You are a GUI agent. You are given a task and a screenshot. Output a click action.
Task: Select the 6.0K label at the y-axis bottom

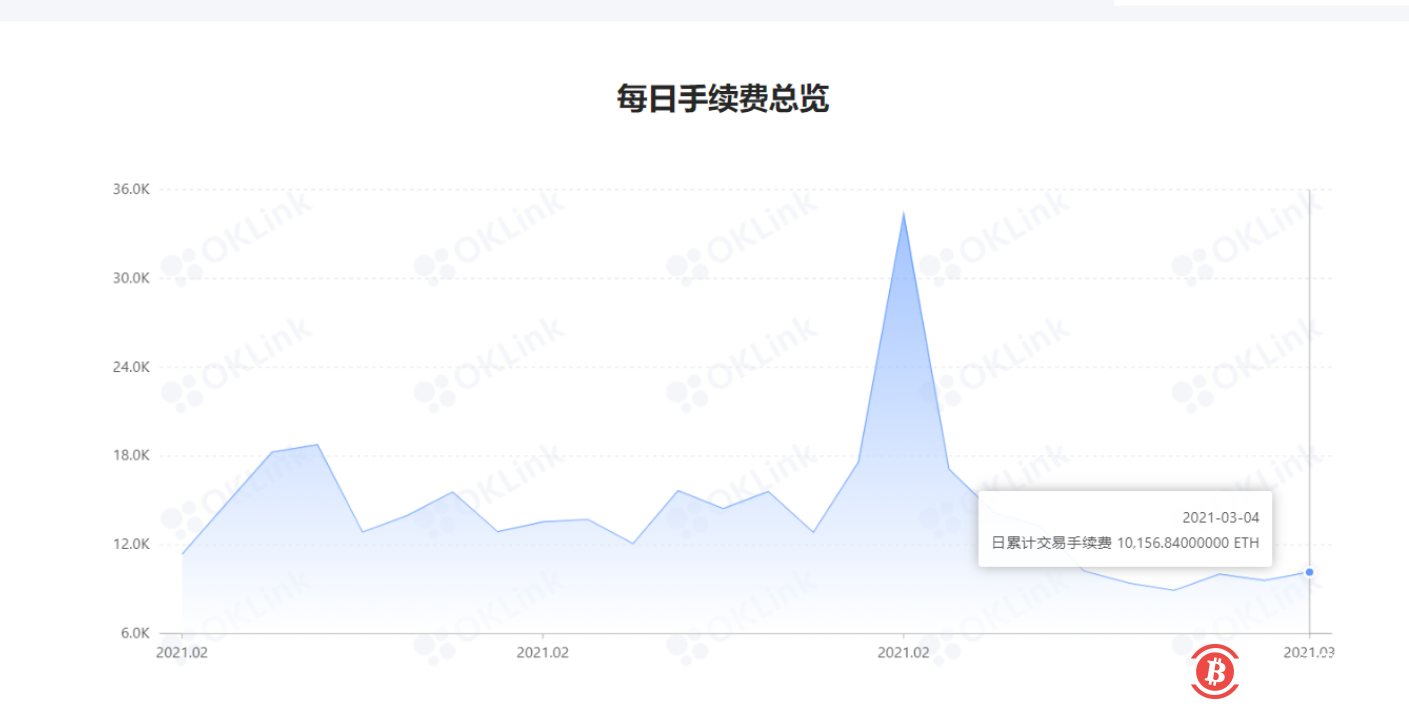[135, 633]
